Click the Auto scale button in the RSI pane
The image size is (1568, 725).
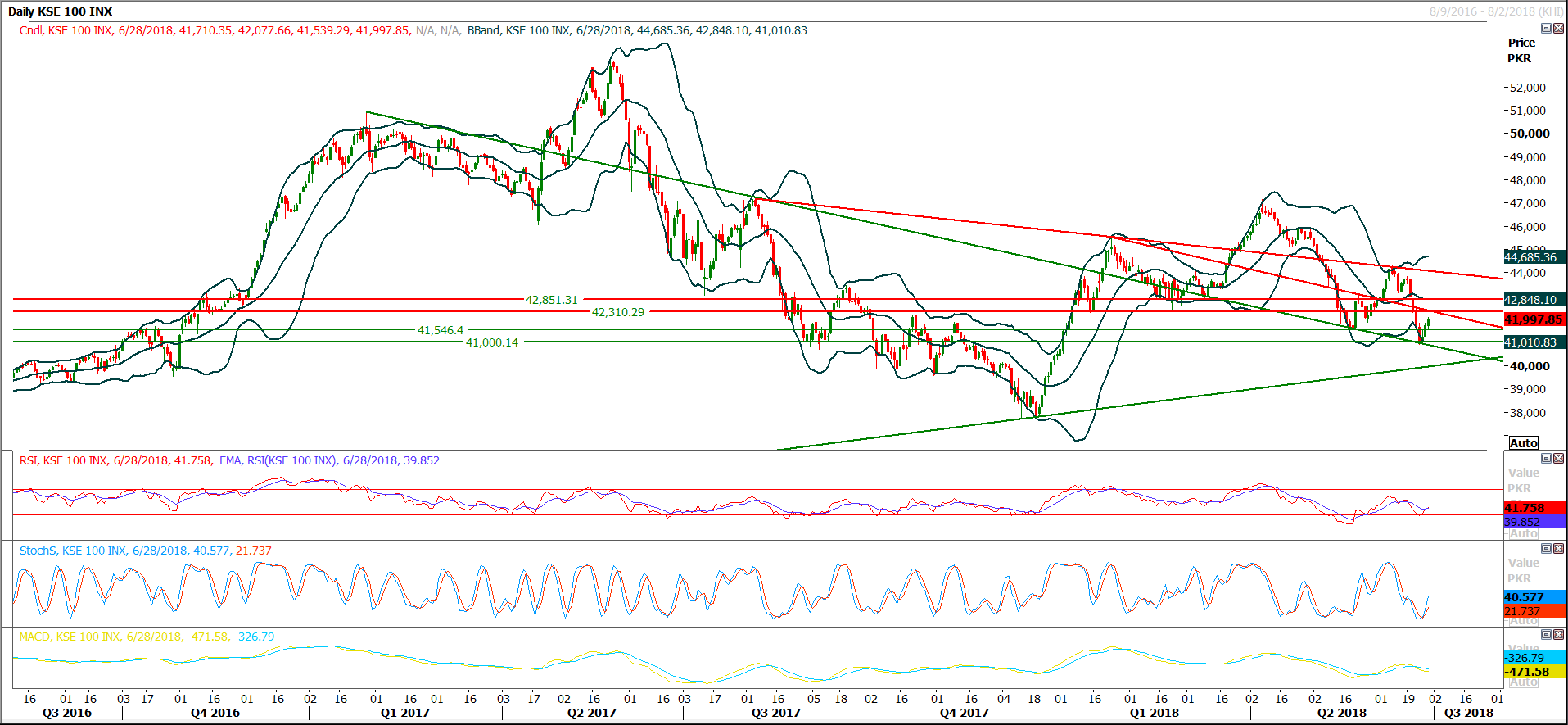[x=1524, y=533]
